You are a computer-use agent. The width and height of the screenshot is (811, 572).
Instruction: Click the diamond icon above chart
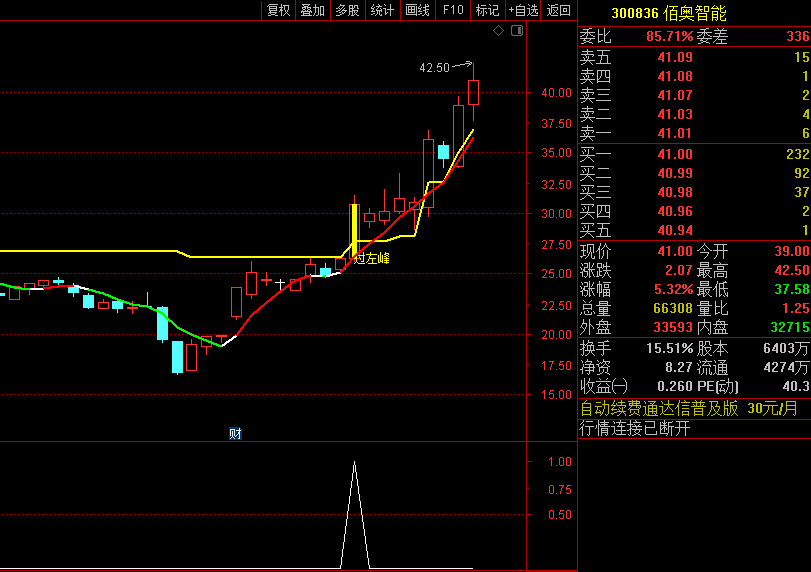point(499,31)
